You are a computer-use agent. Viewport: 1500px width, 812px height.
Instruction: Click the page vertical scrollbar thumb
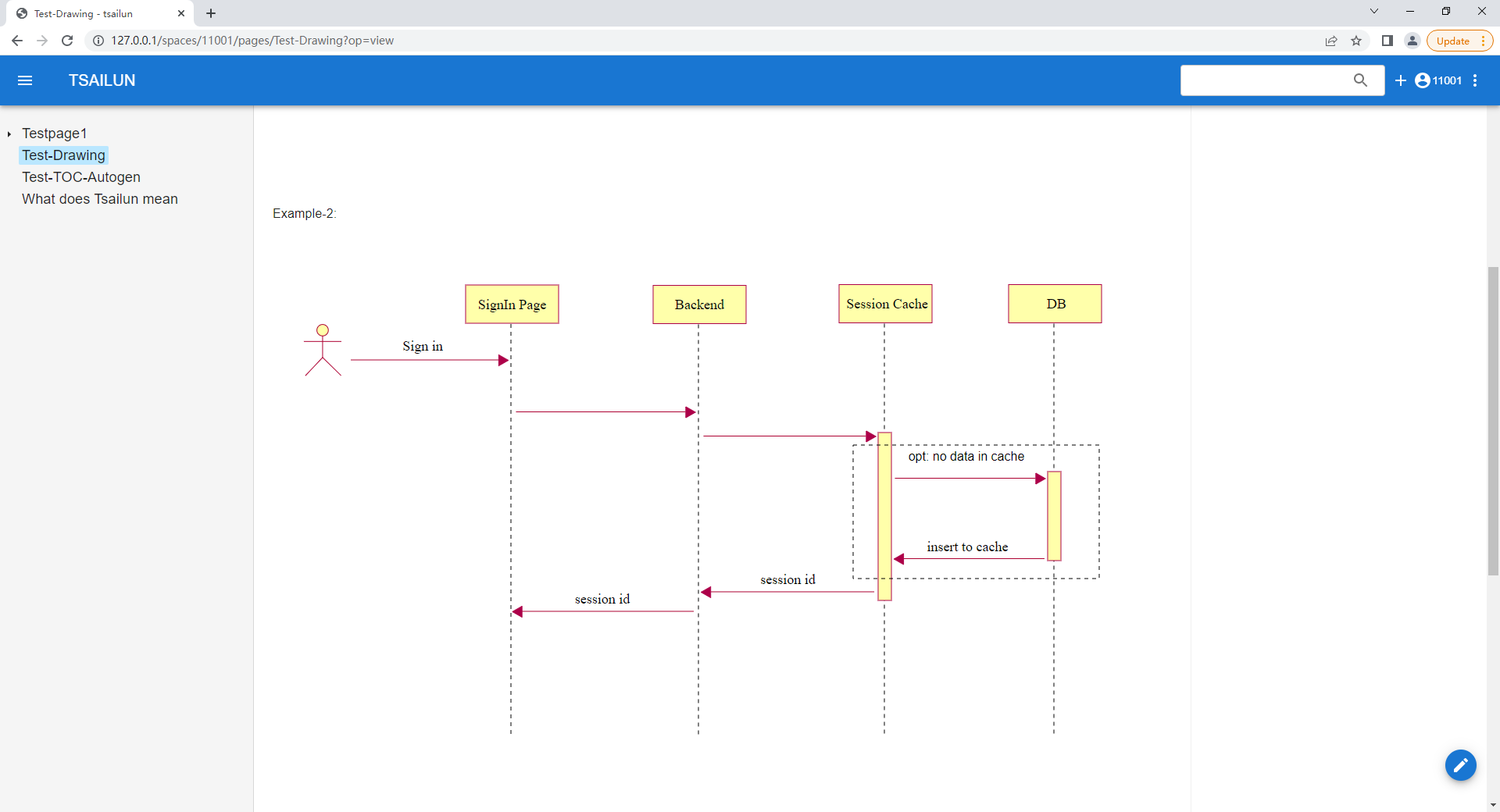(x=1493, y=422)
